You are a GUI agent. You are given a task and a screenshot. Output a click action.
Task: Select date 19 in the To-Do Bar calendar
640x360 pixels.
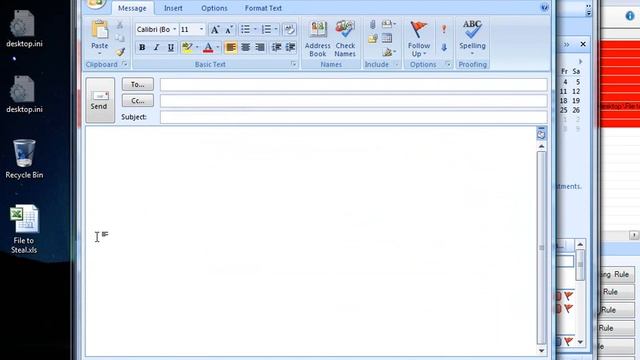point(576,100)
